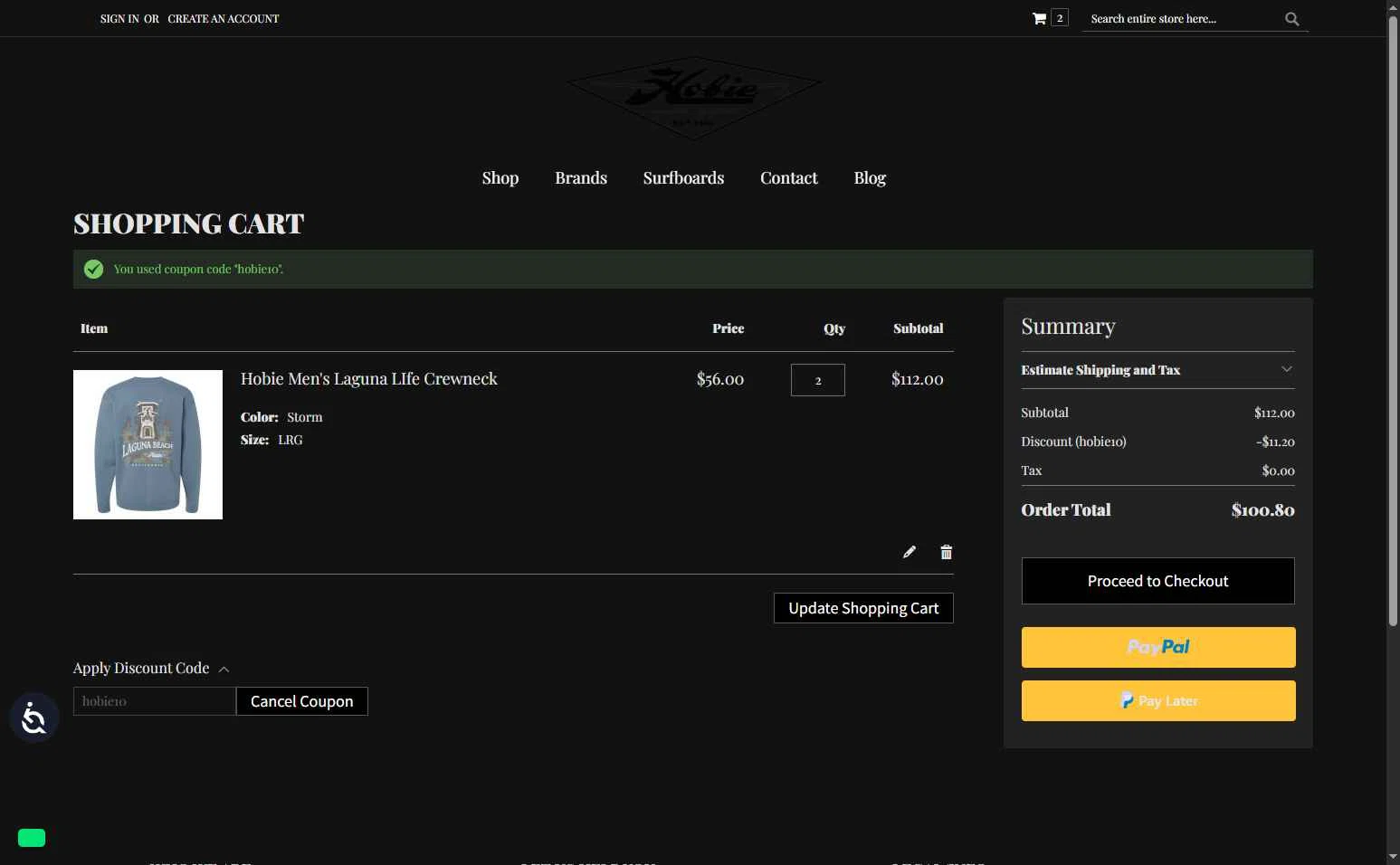Click the search magnifier icon
The height and width of the screenshot is (865, 1400).
[1291, 19]
